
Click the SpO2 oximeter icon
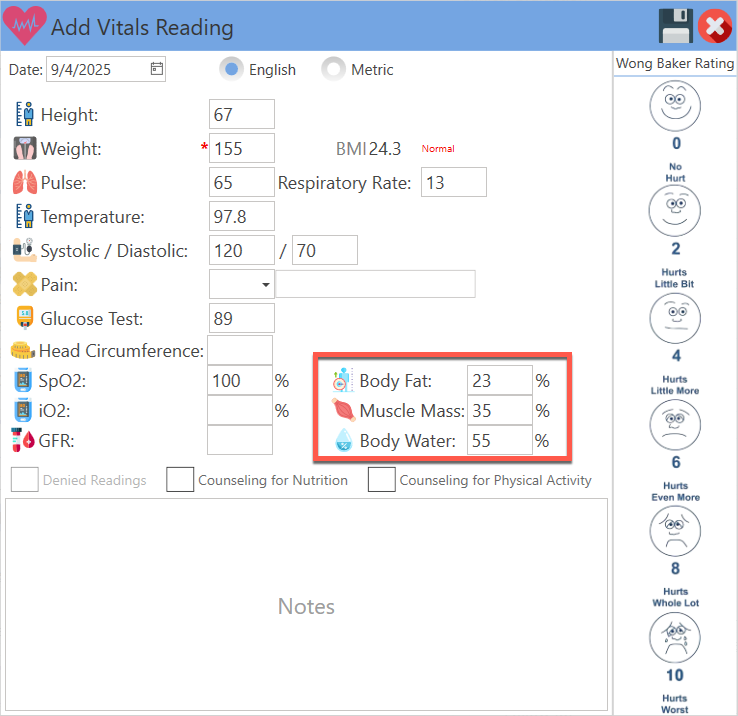click(x=23, y=380)
